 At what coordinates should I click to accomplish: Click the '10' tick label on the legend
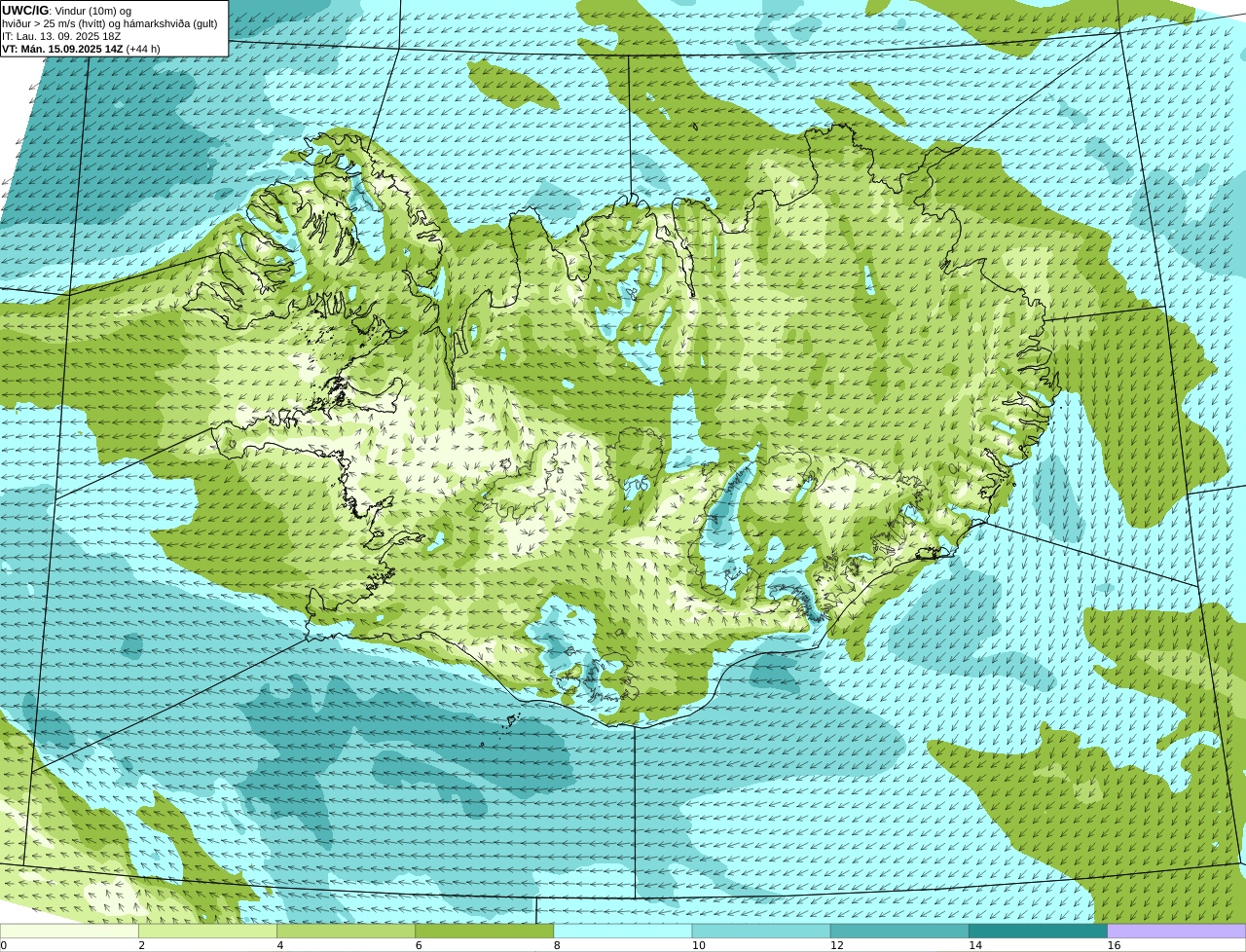click(698, 945)
